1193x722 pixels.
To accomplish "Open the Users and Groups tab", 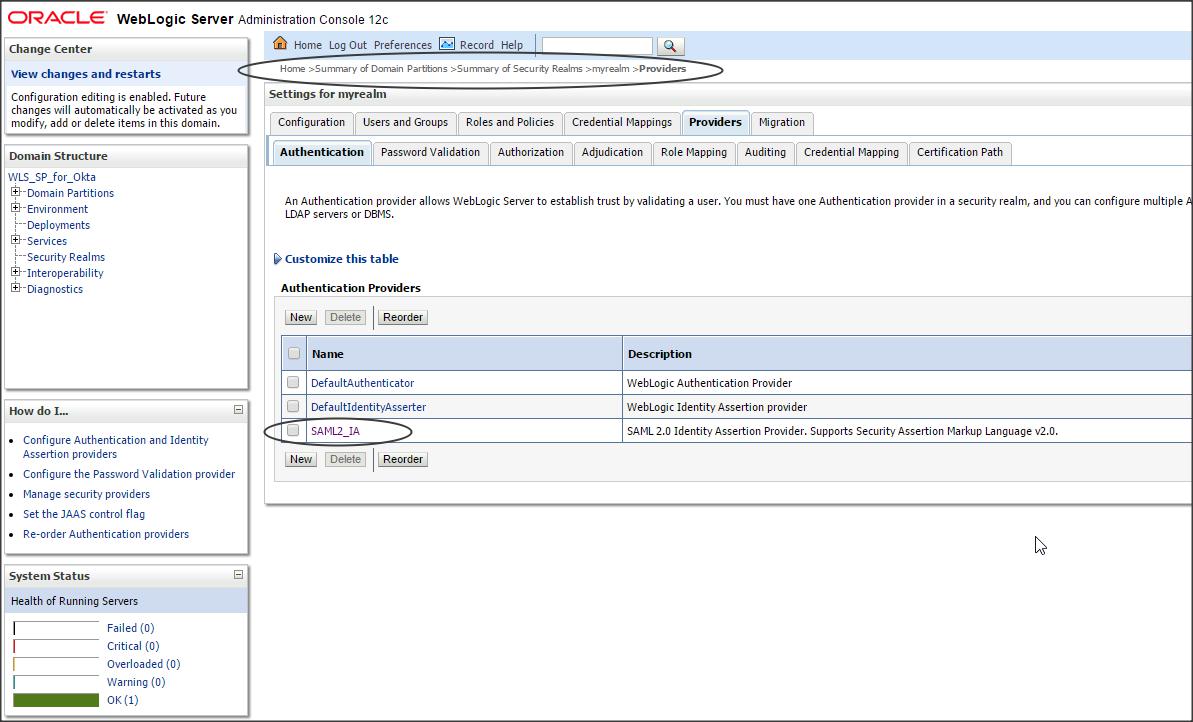I will 406,122.
